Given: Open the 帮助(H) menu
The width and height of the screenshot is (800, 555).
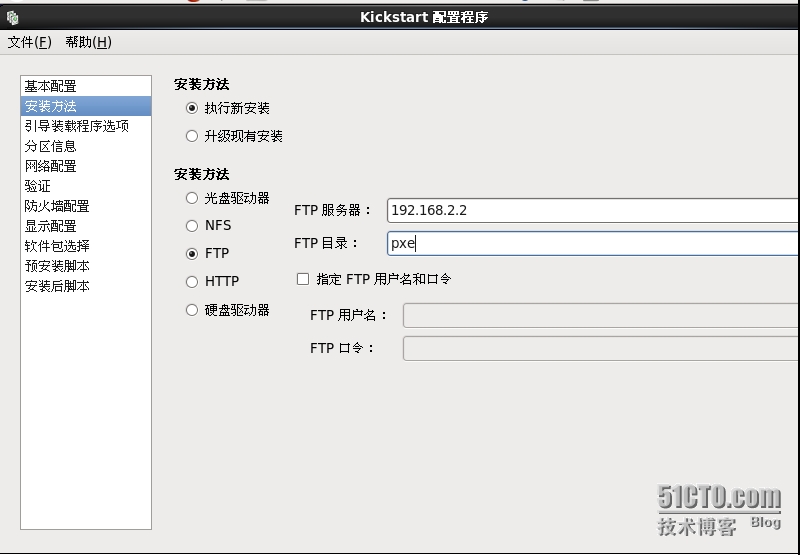Looking at the screenshot, I should point(88,42).
